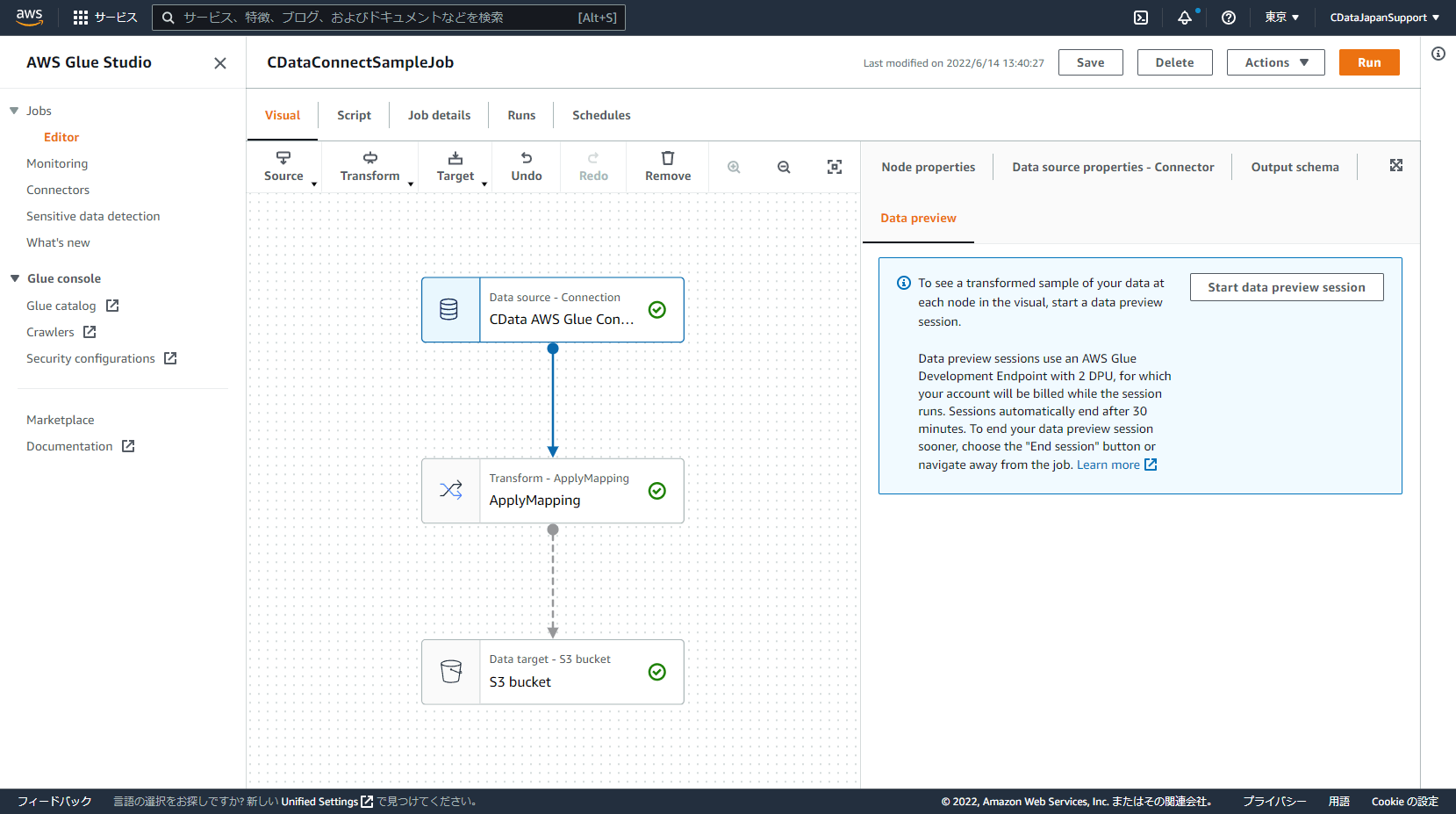The width and height of the screenshot is (1456, 814).
Task: Open the Target node menu
Action: pyautogui.click(x=455, y=167)
